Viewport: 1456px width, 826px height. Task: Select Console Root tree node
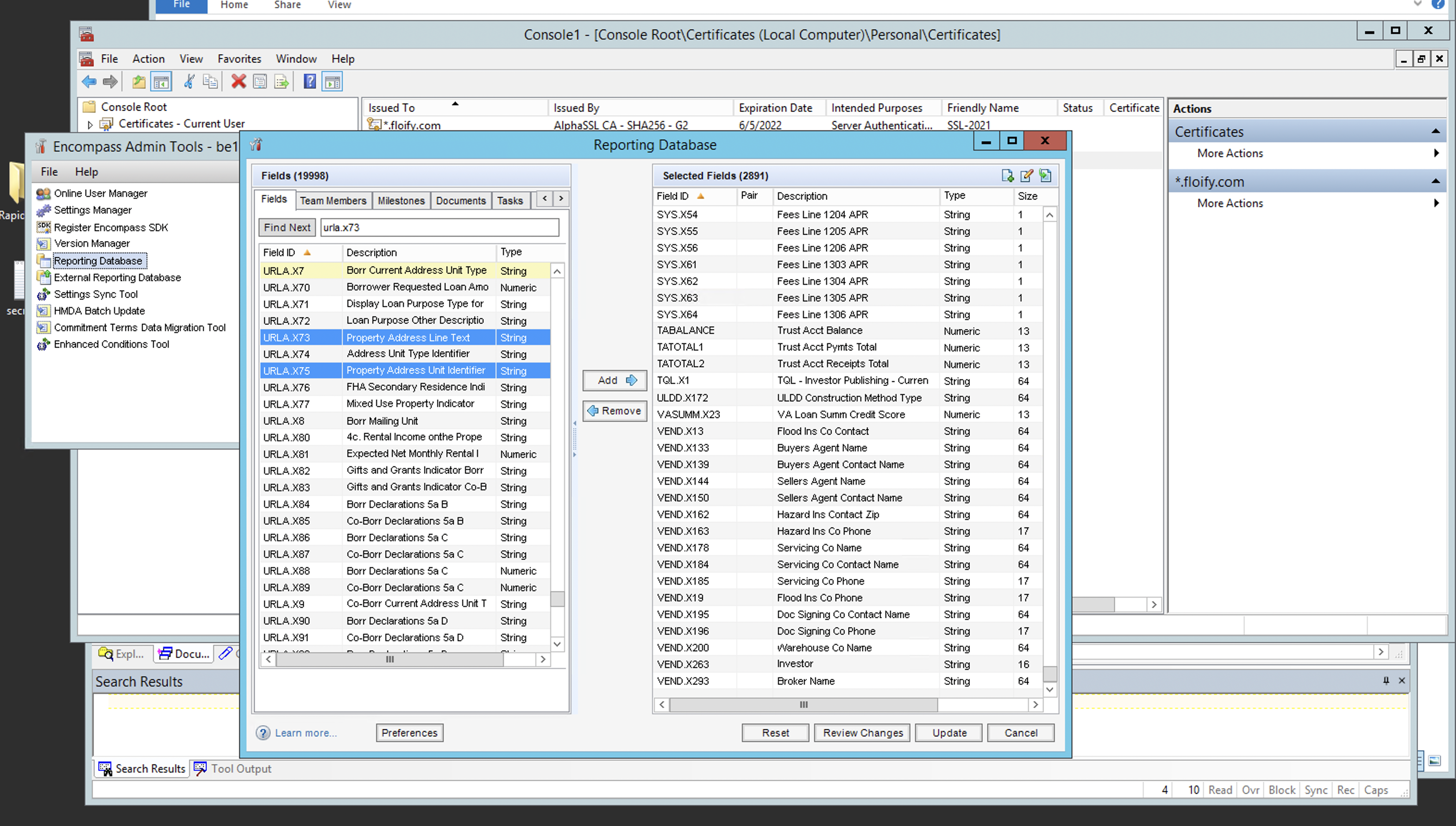[x=133, y=107]
